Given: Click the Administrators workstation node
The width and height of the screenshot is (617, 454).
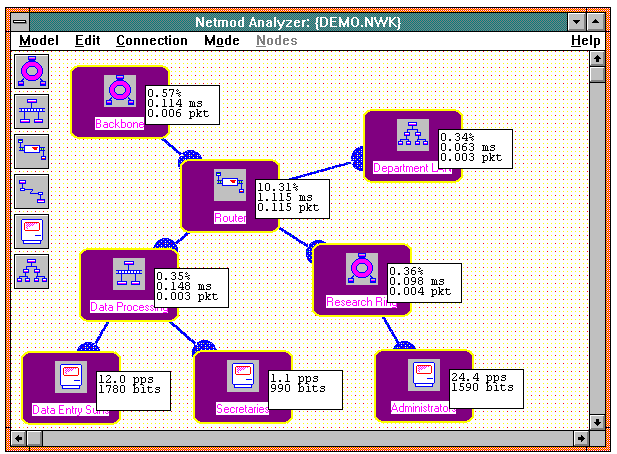Looking at the screenshot, I should point(421,382).
